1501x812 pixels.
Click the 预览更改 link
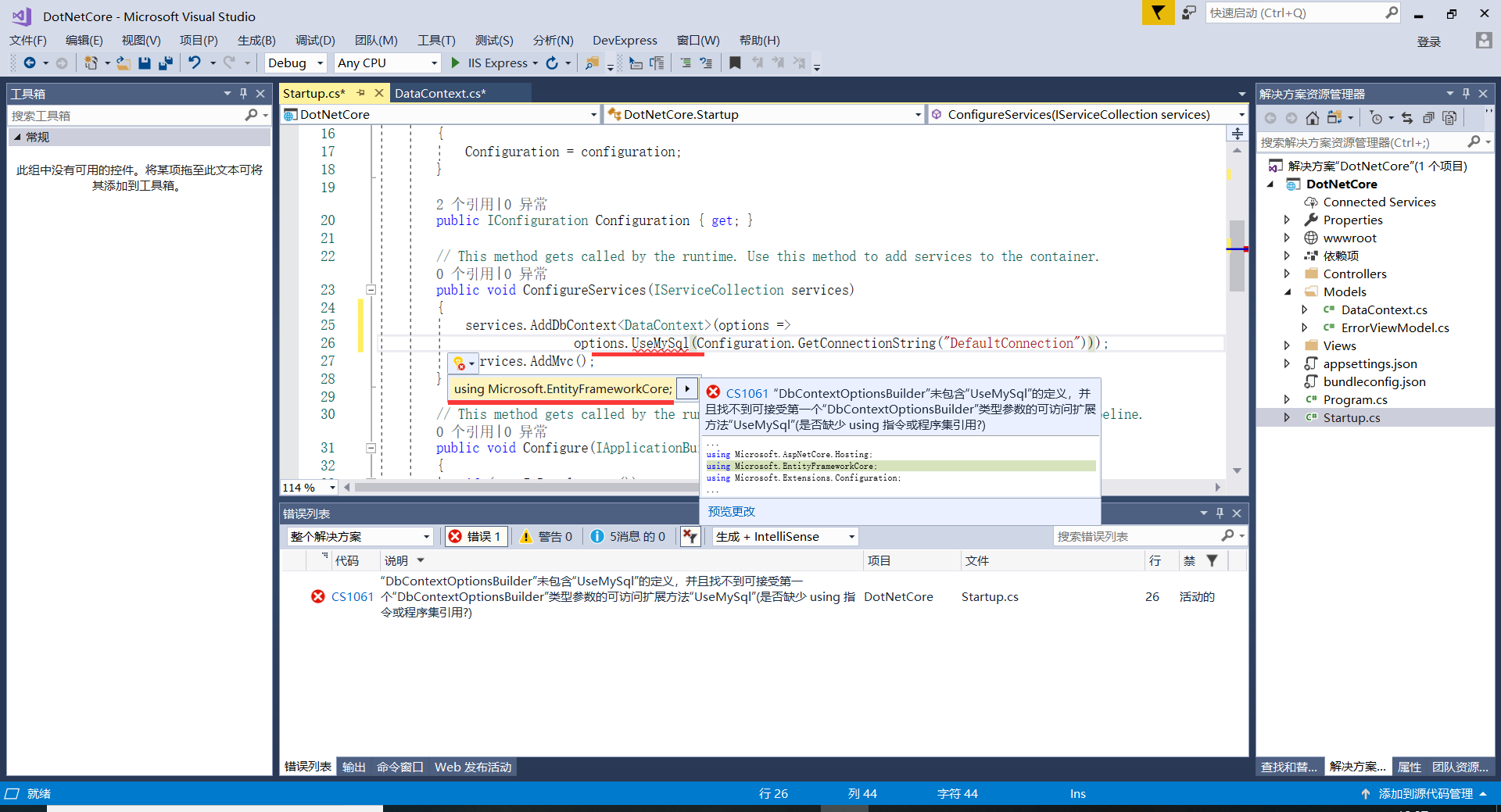tap(732, 511)
